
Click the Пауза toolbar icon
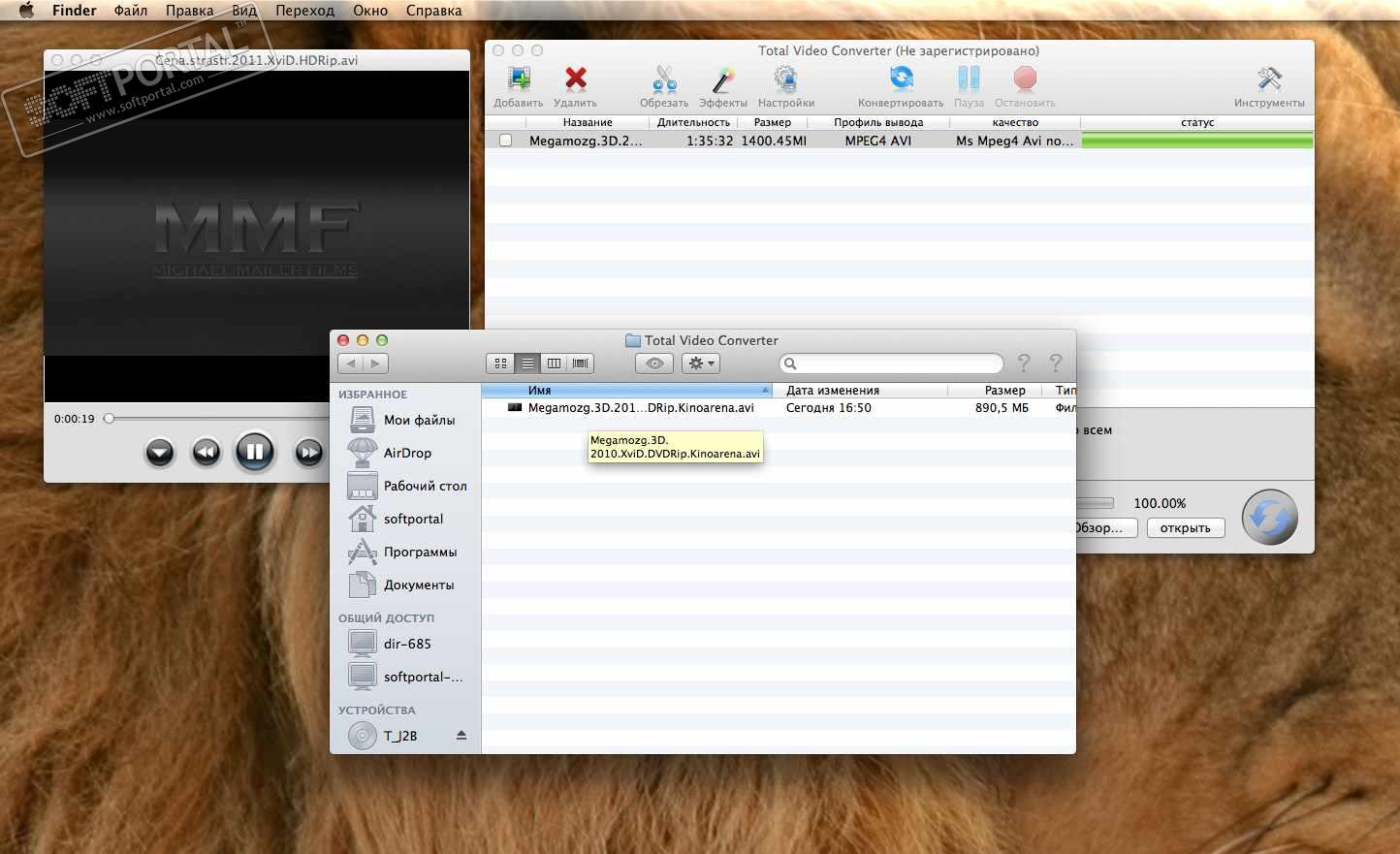[x=969, y=79]
